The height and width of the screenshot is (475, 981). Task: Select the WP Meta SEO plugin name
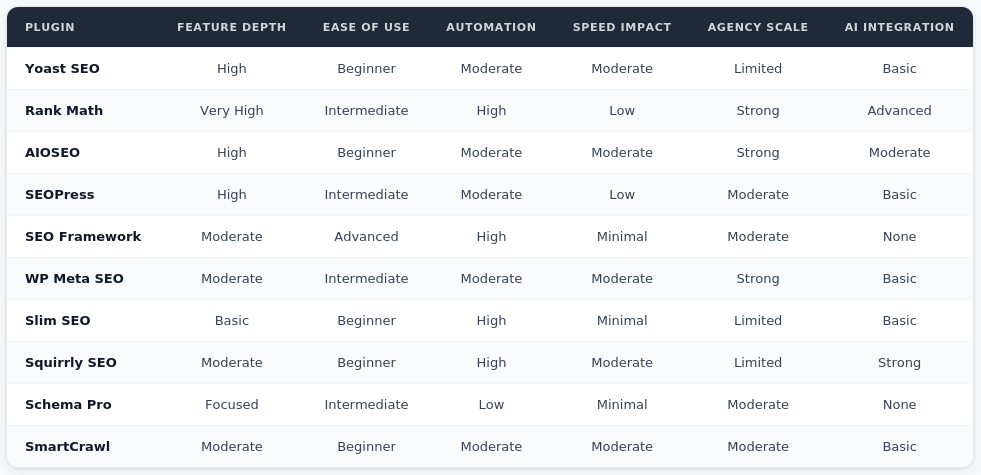pos(74,278)
